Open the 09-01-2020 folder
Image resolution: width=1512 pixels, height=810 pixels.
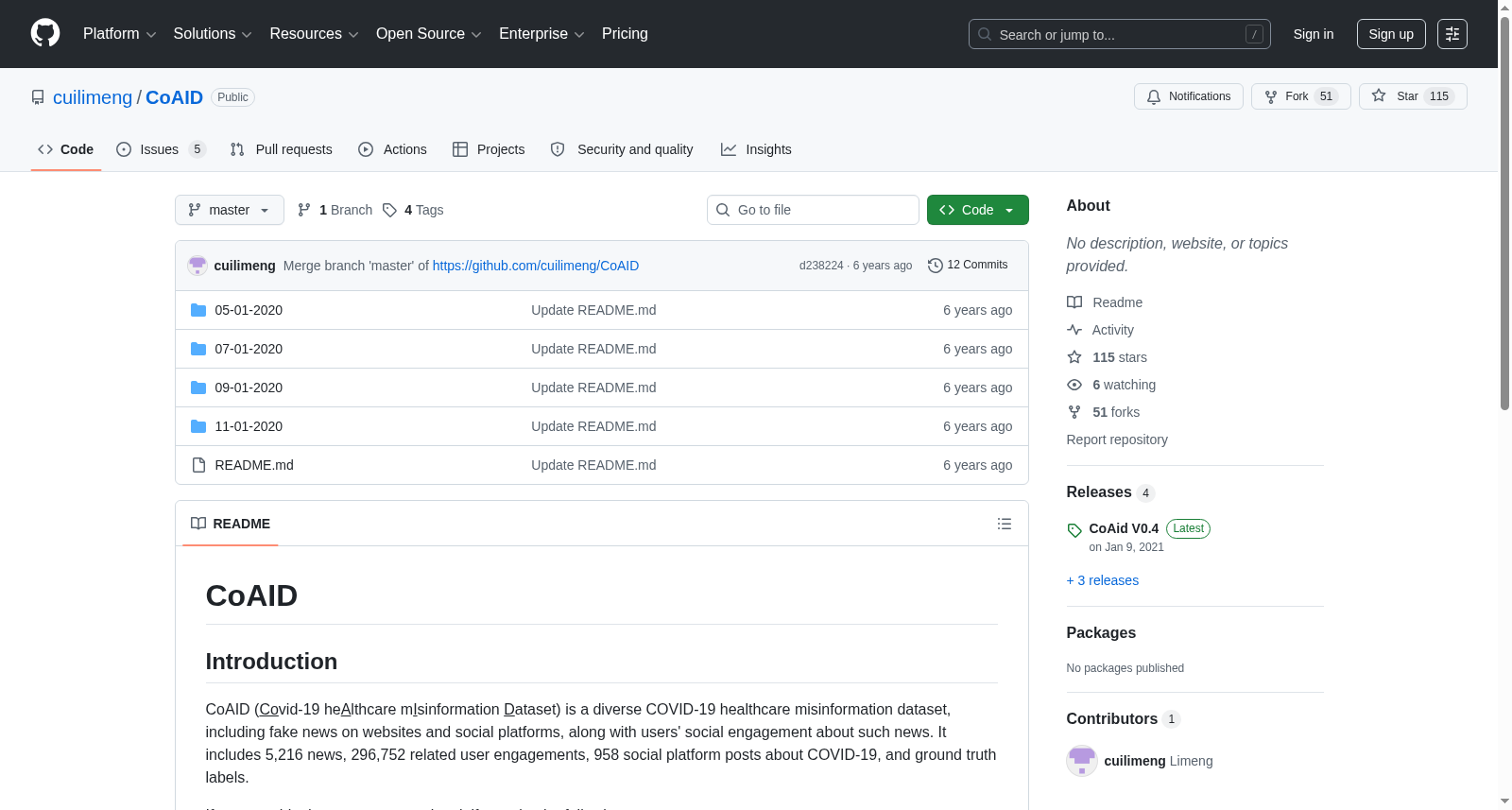[249, 388]
